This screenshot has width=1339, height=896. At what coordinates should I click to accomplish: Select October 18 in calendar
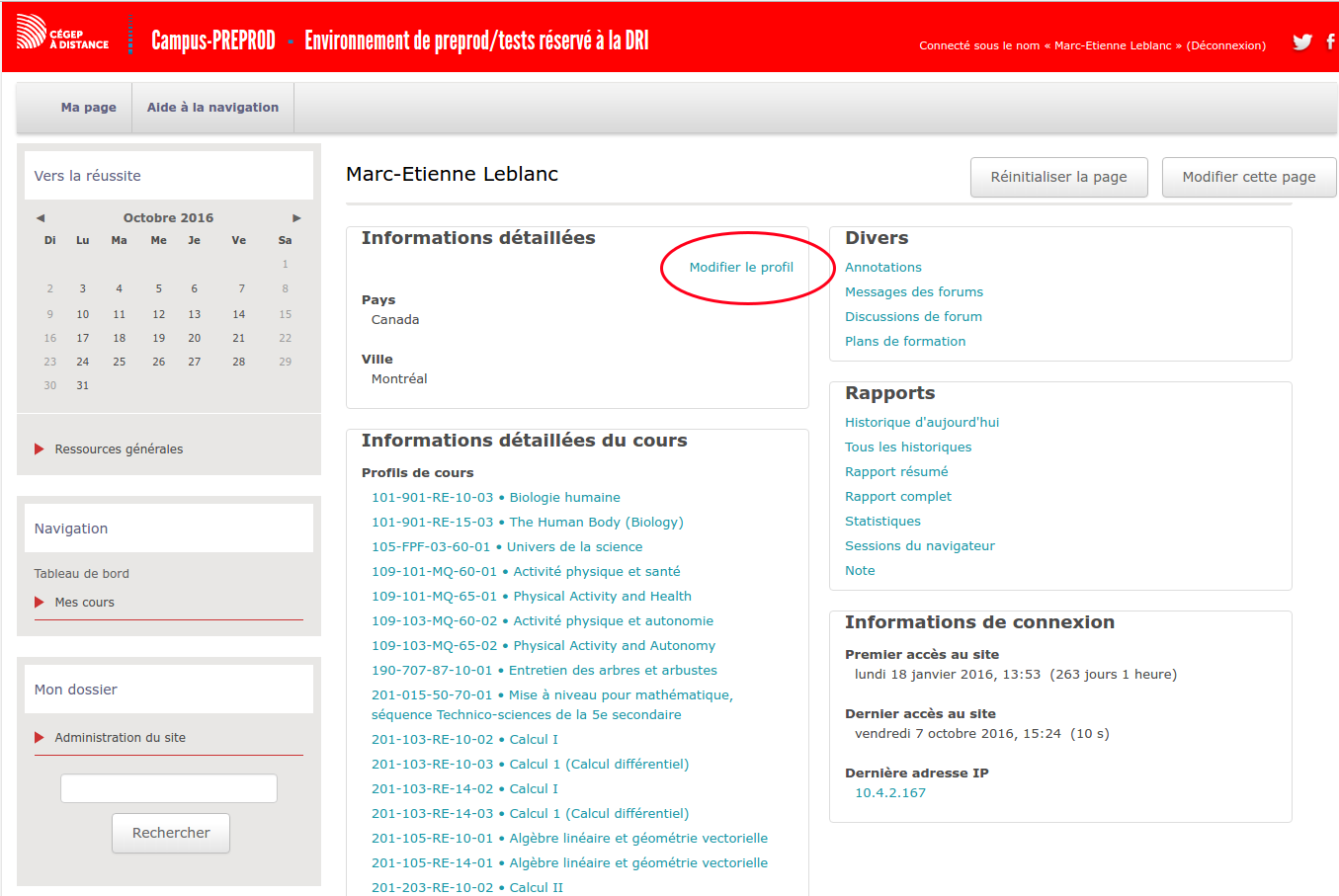pyautogui.click(x=119, y=338)
